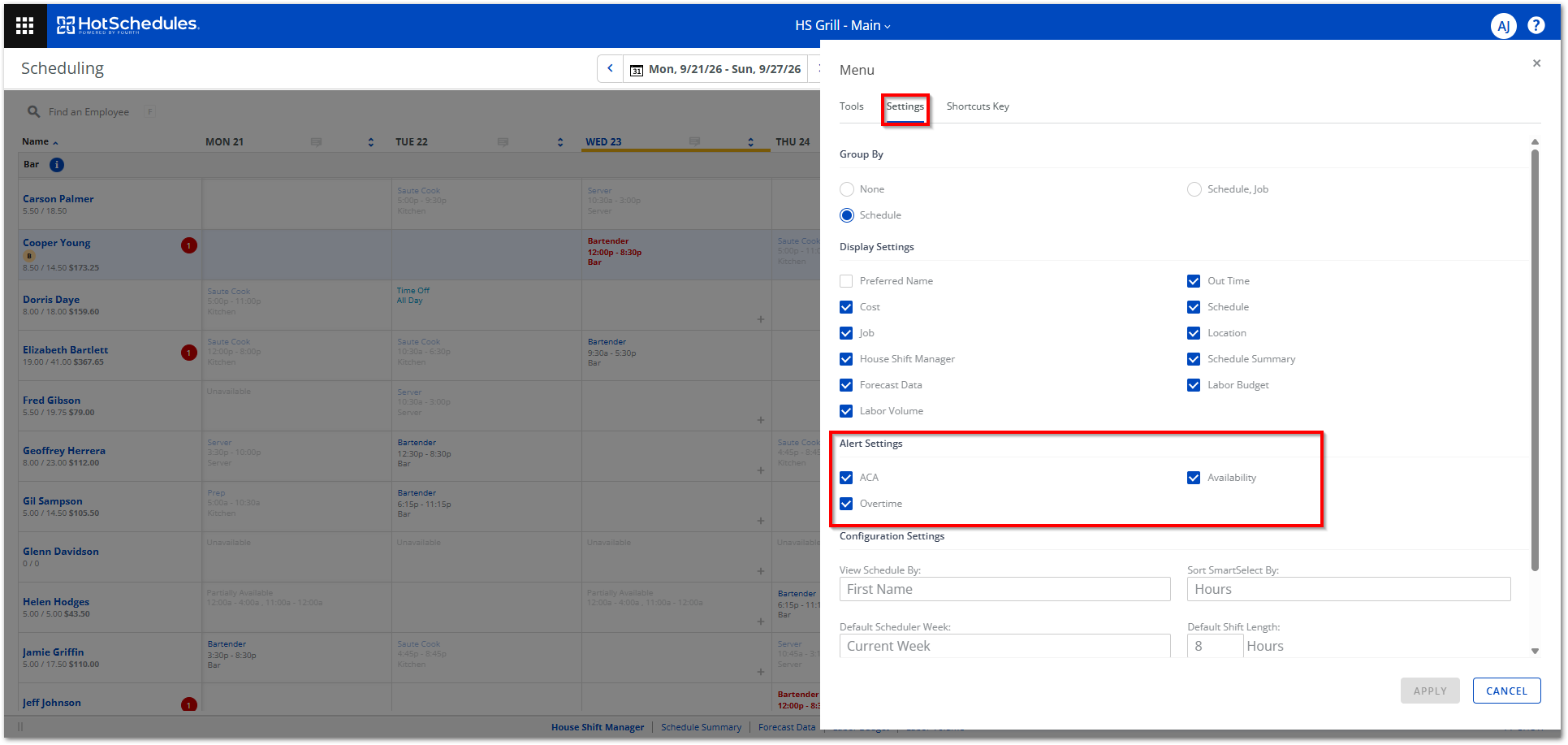Sort Monday 21 column arrows
The height and width of the screenshot is (745, 1568).
pyautogui.click(x=371, y=142)
